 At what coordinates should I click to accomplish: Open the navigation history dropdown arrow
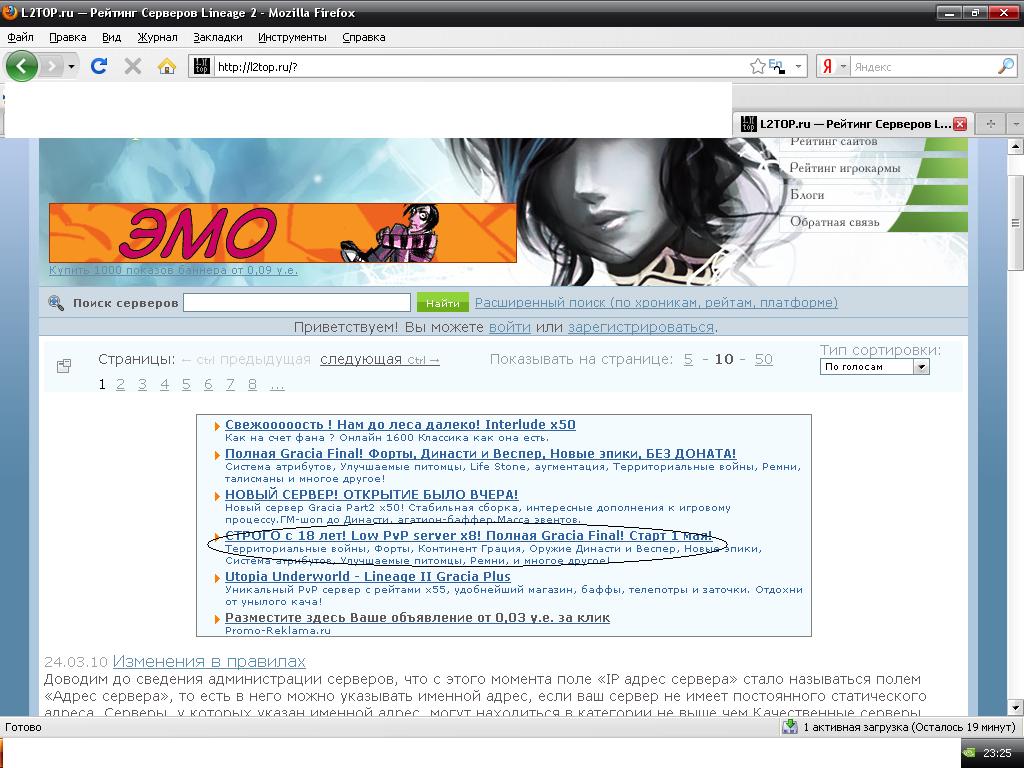tap(71, 67)
